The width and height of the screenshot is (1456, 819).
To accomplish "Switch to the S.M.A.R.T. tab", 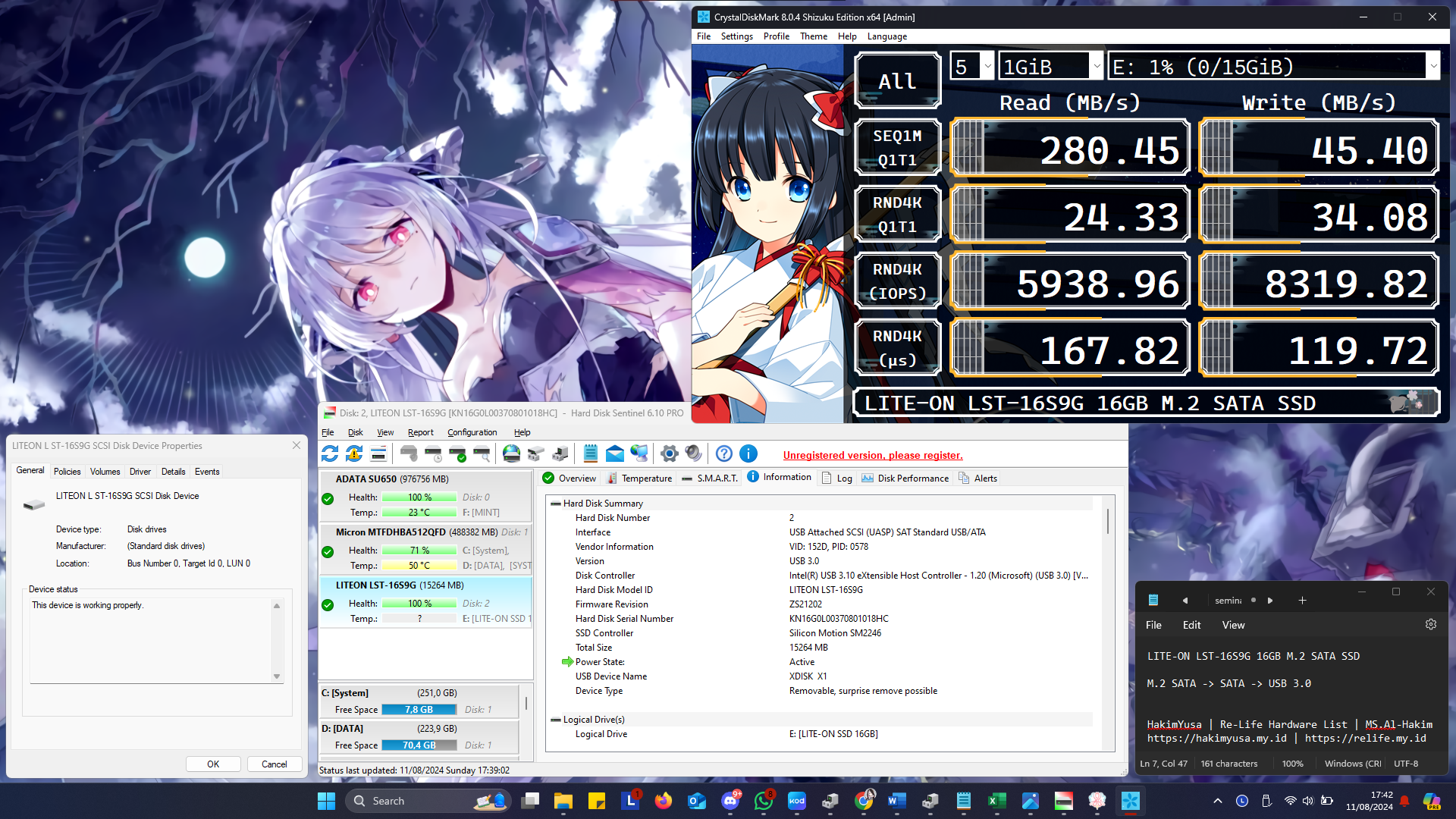I will (710, 478).
